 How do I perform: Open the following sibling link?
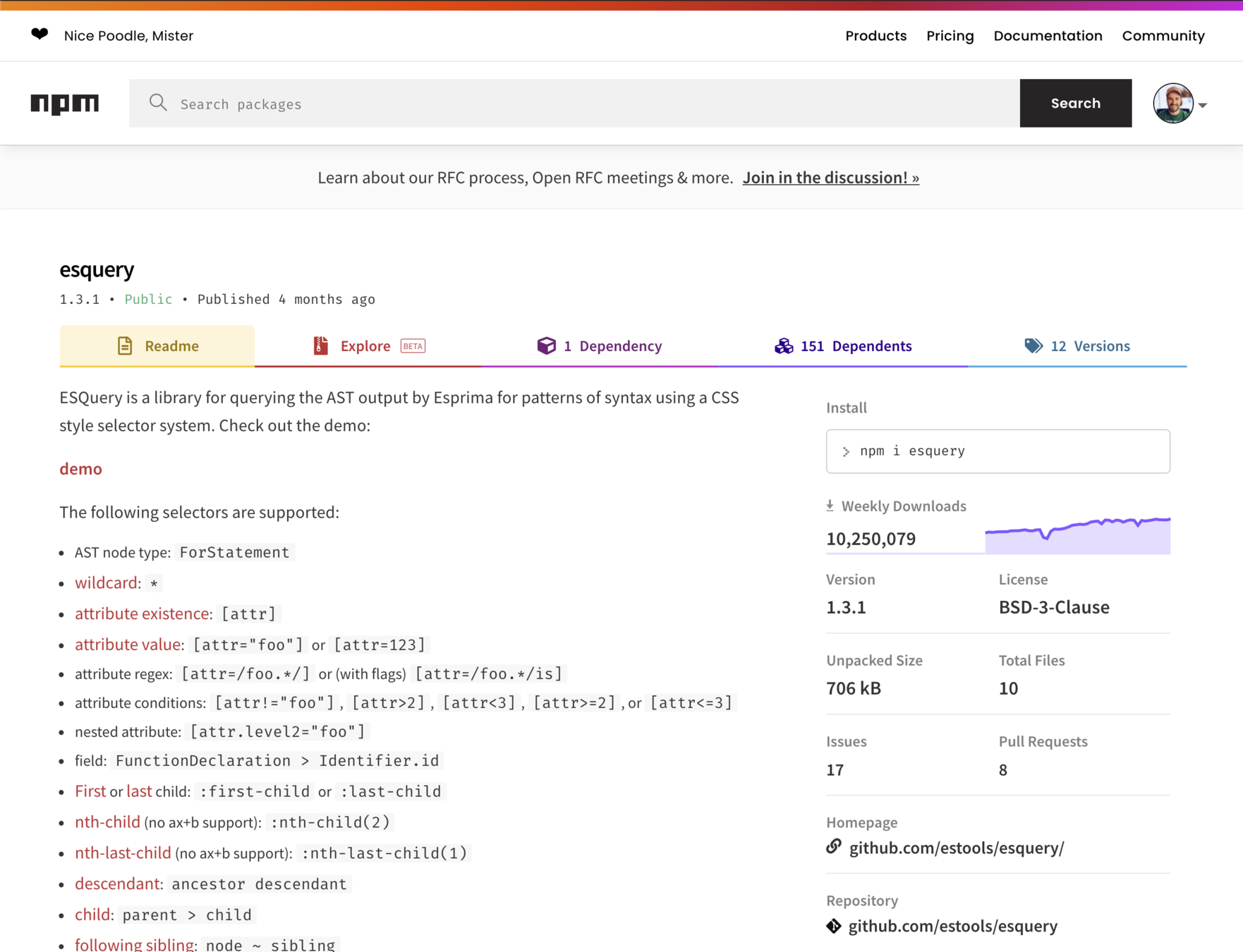134,945
